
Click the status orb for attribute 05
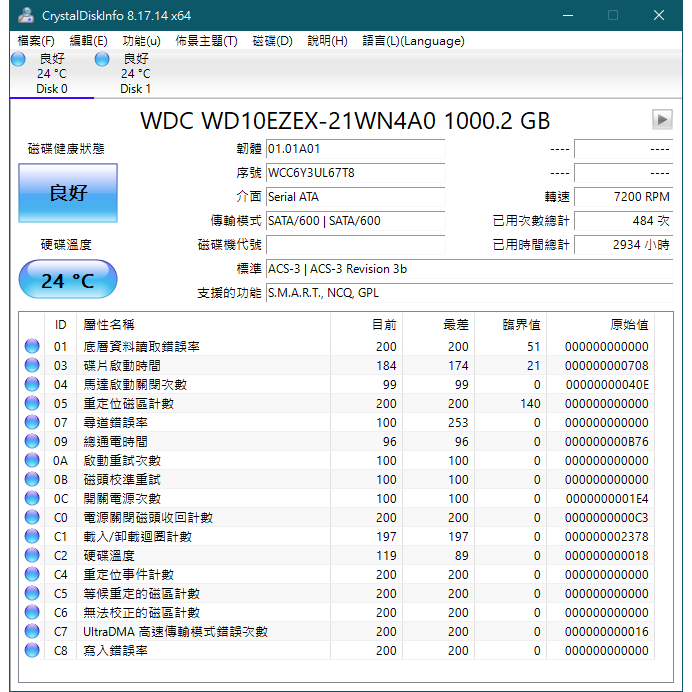(x=32, y=403)
